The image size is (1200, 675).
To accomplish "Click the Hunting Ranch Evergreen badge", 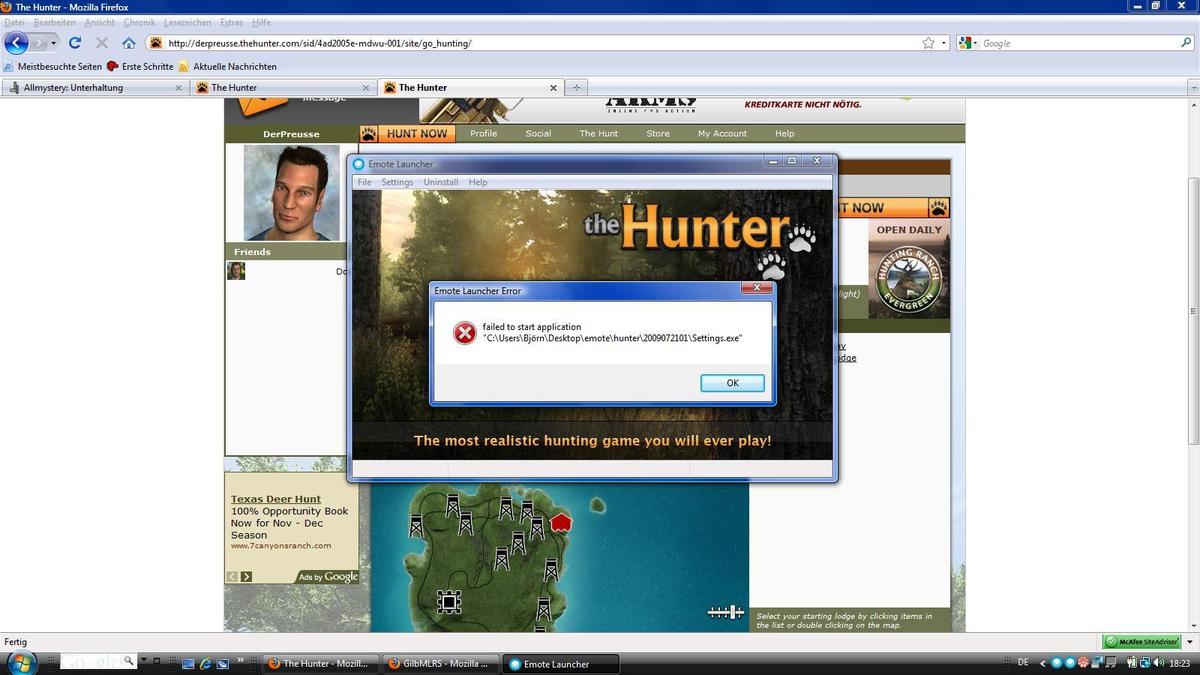I will click(909, 278).
